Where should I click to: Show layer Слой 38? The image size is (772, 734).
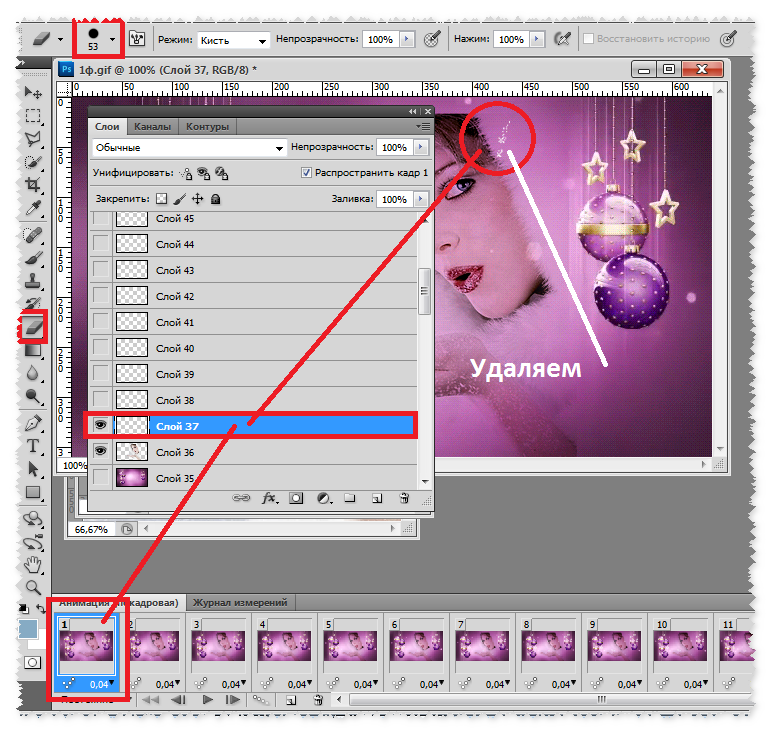pyautogui.click(x=100, y=399)
